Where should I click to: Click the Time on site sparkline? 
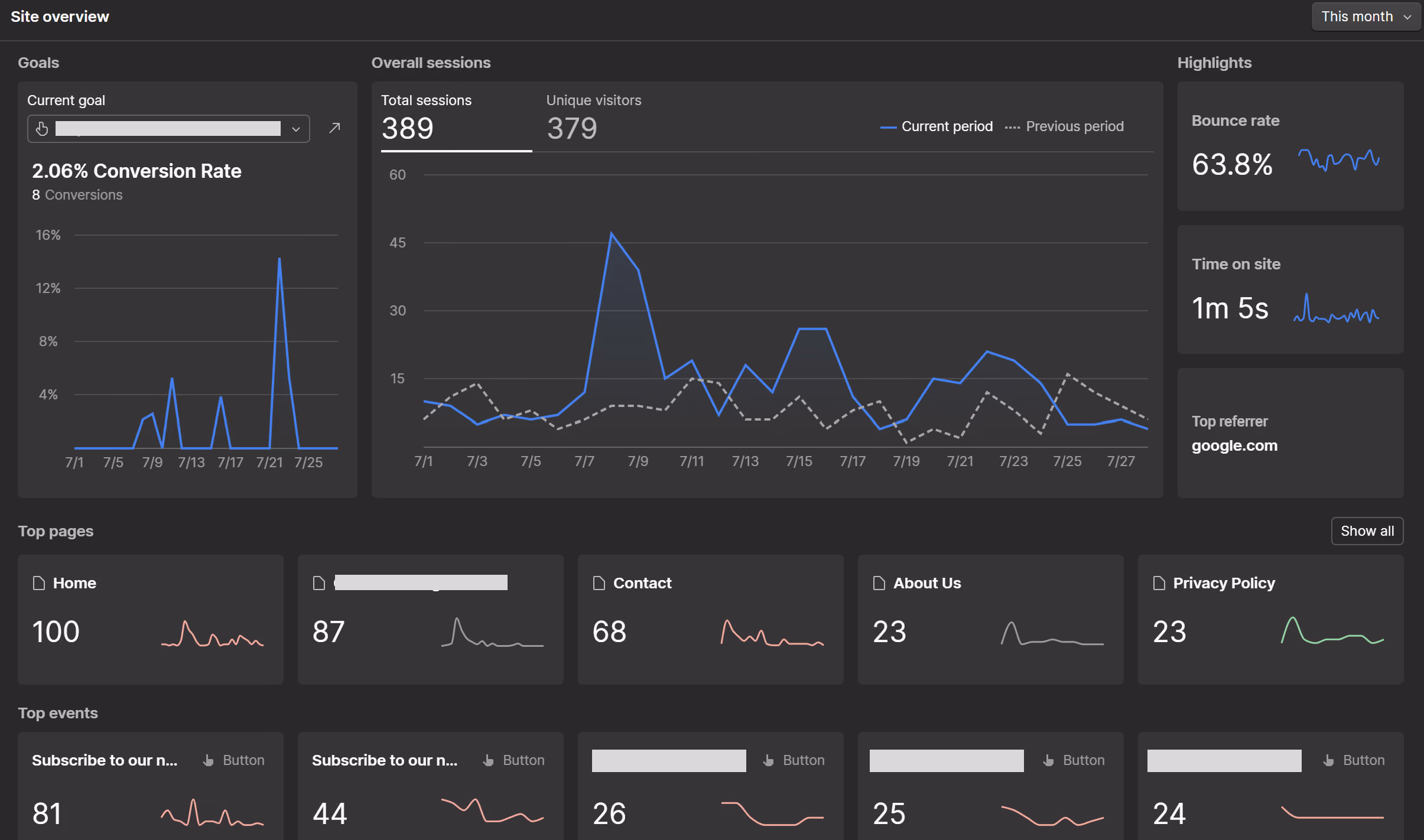click(x=1336, y=308)
